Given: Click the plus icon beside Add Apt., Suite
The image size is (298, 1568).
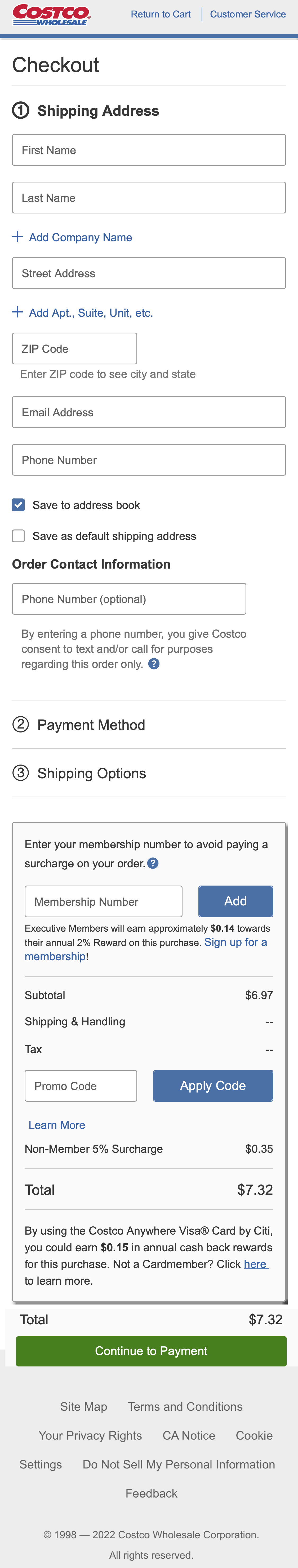Looking at the screenshot, I should click(x=18, y=312).
